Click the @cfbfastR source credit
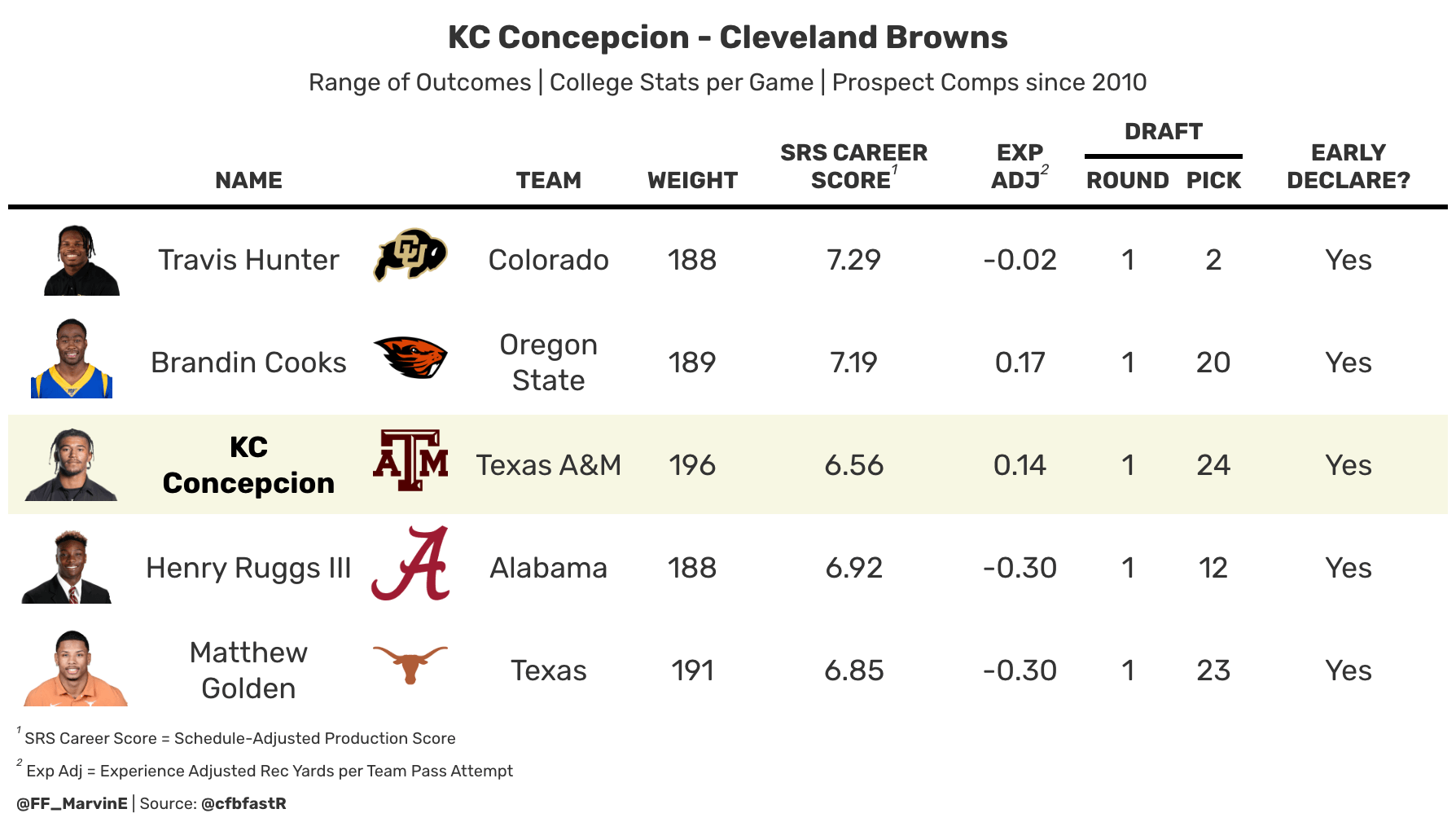Screen dimensions: 1456x831 pyautogui.click(x=243, y=803)
